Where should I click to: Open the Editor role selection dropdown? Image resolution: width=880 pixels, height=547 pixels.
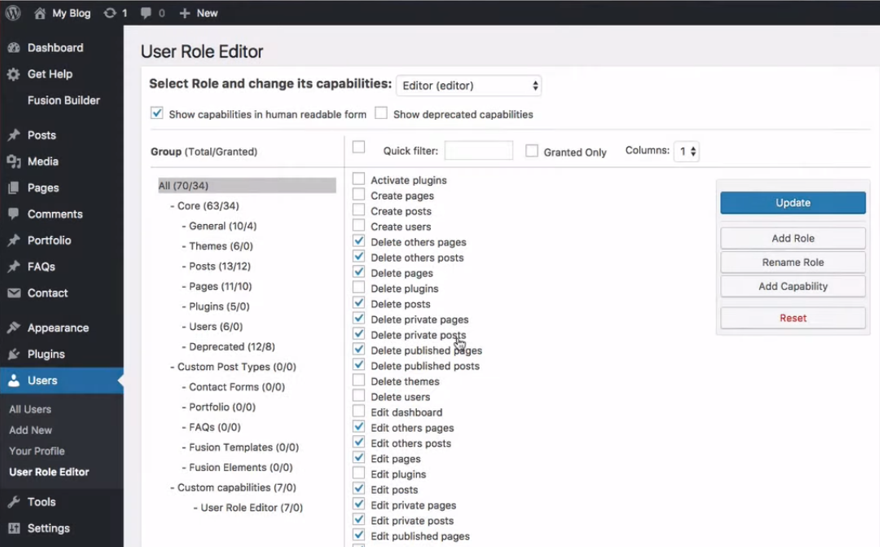[469, 86]
